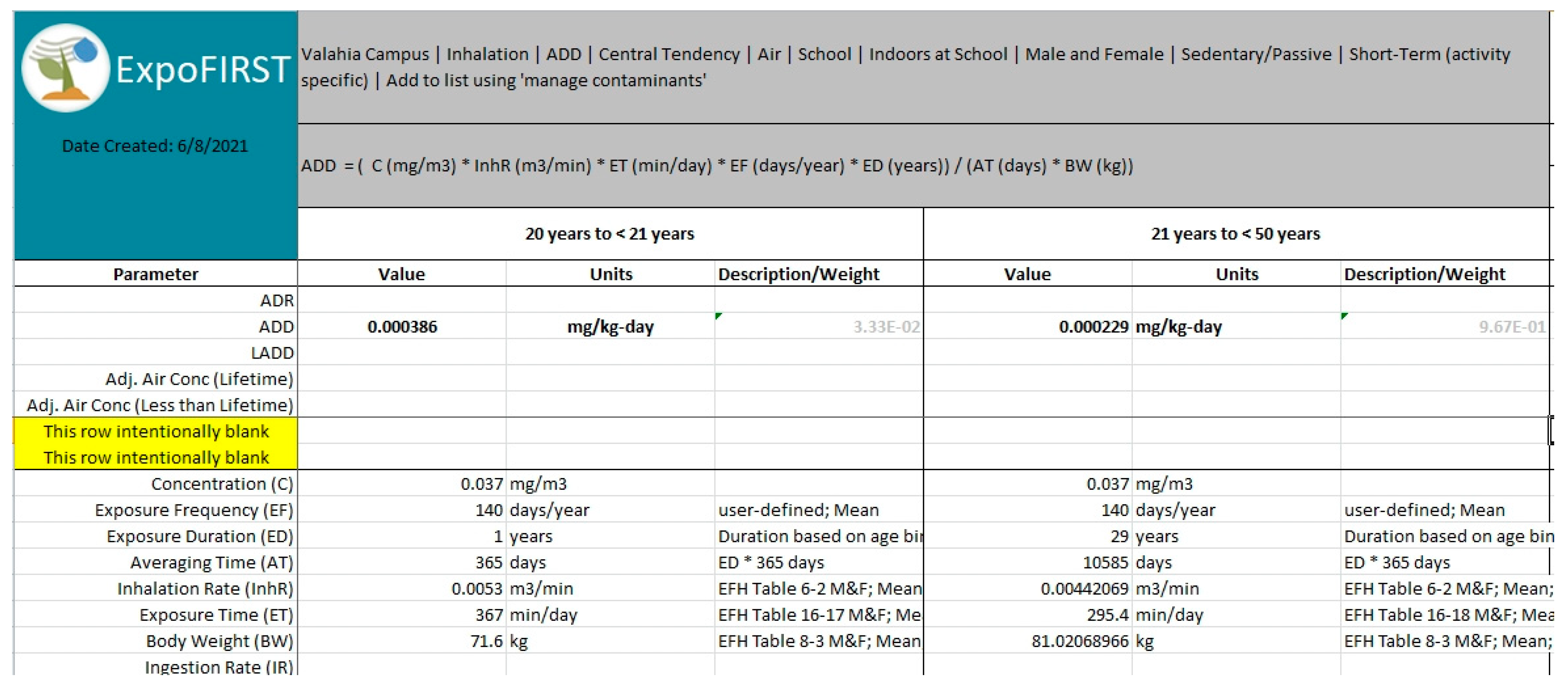Select the ADD value 0.000386 cell

[402, 327]
